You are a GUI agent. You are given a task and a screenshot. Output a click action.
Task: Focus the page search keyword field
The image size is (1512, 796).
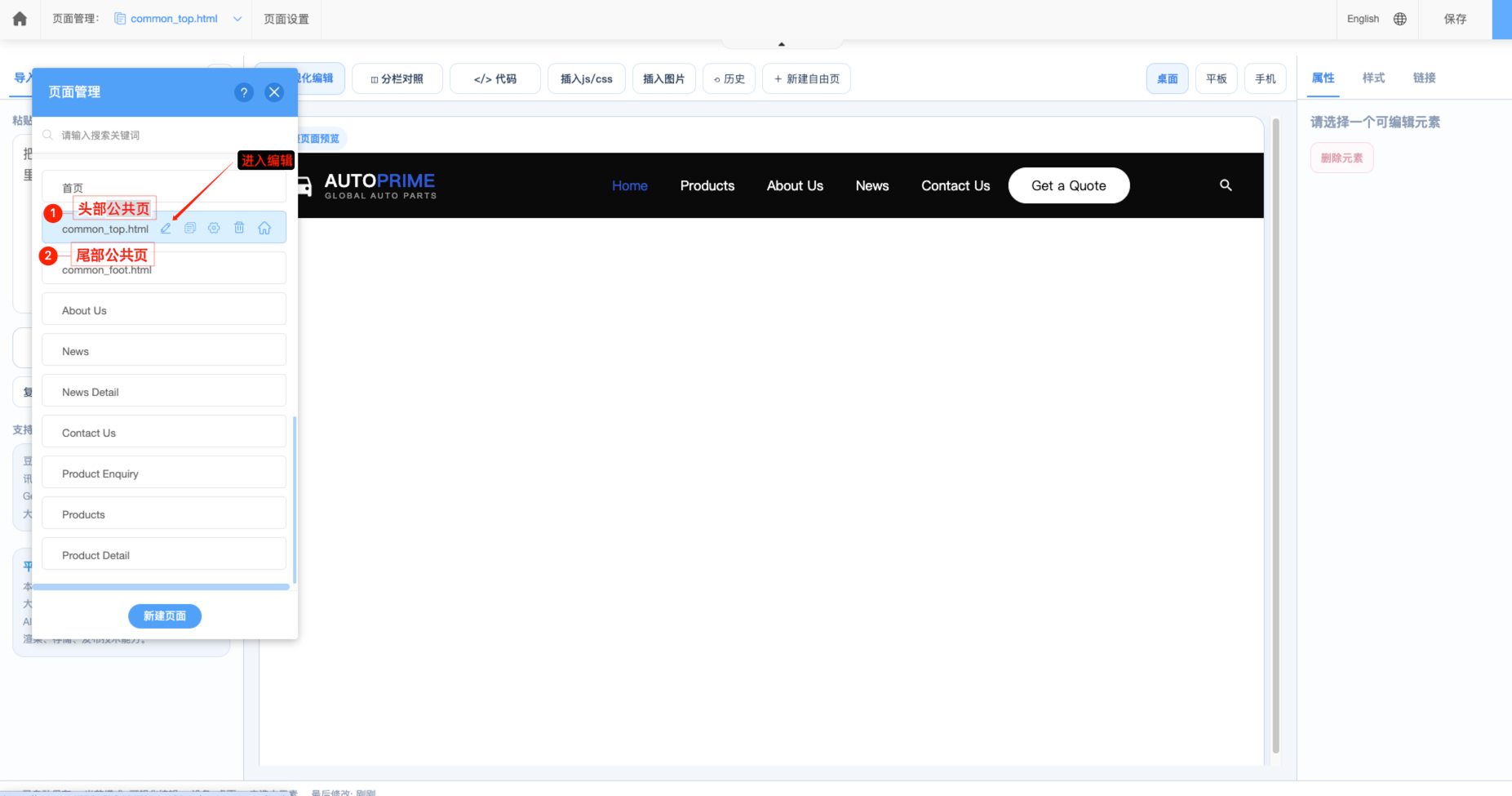click(x=164, y=135)
